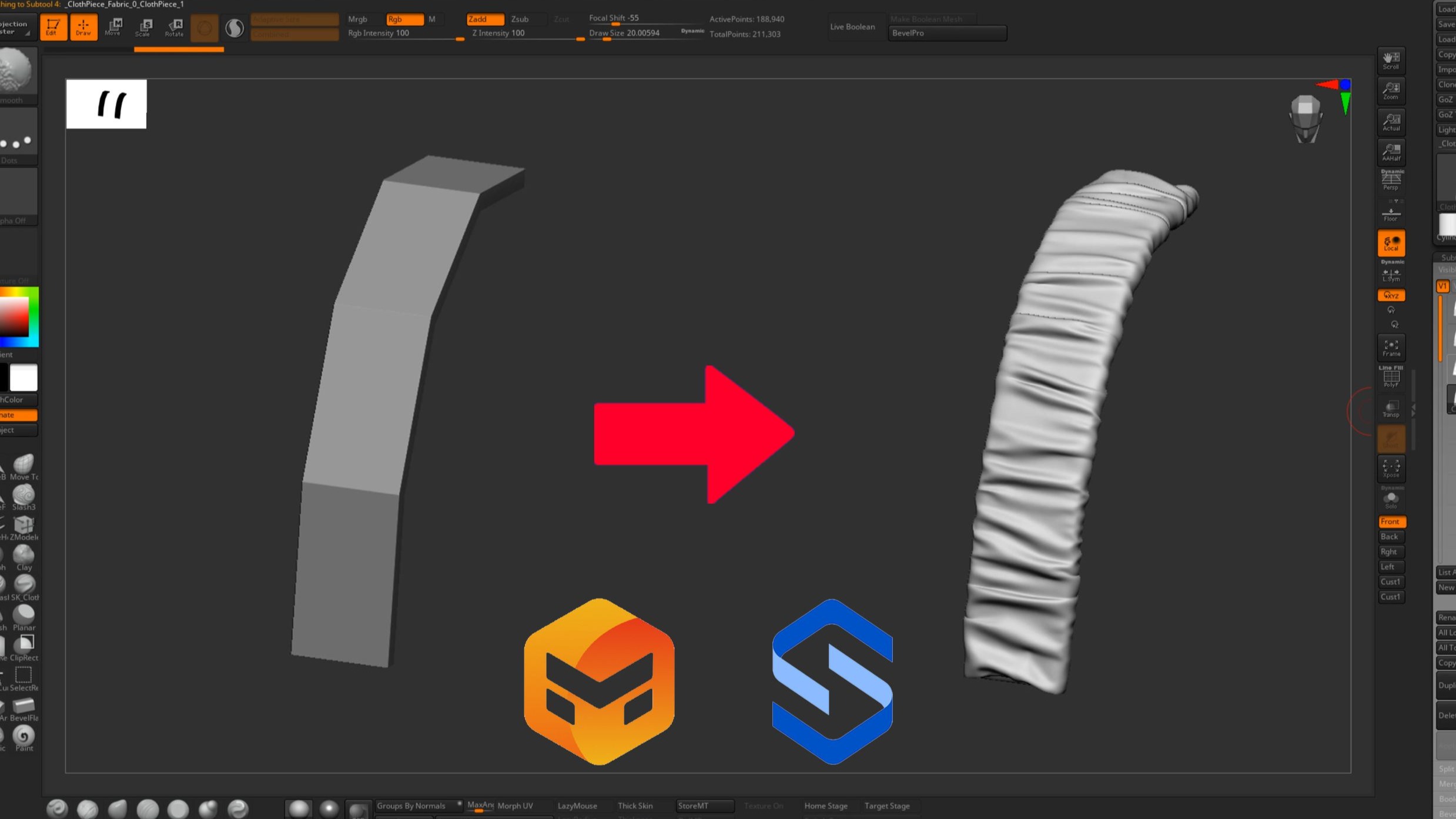Set canvas to Actual size
1456x819 pixels.
click(x=1391, y=122)
